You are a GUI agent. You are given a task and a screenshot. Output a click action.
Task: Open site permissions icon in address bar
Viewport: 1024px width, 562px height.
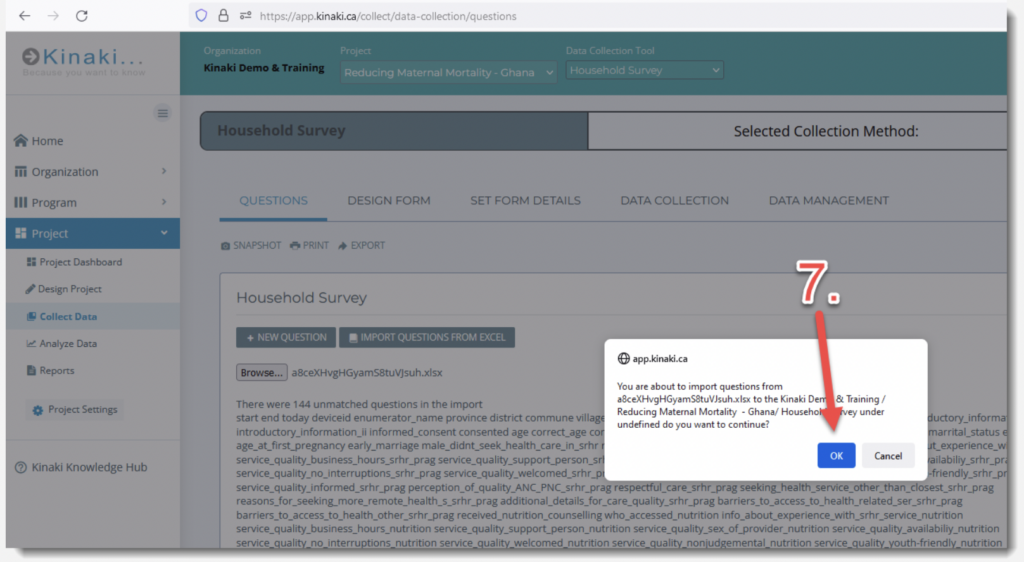click(x=246, y=16)
